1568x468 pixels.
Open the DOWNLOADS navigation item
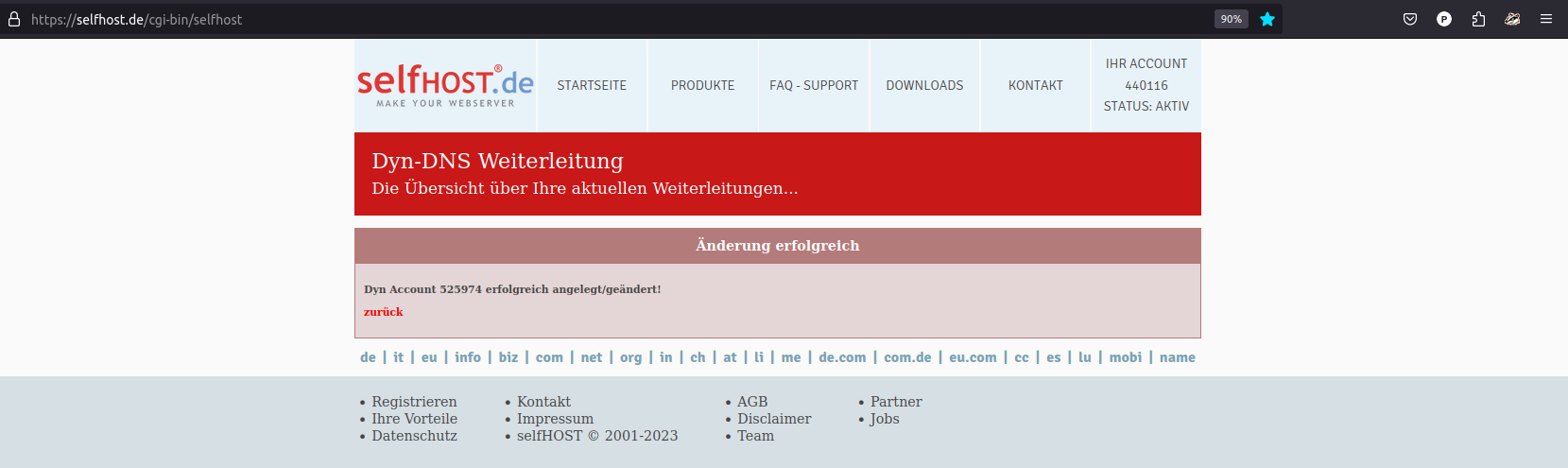pyautogui.click(x=924, y=85)
